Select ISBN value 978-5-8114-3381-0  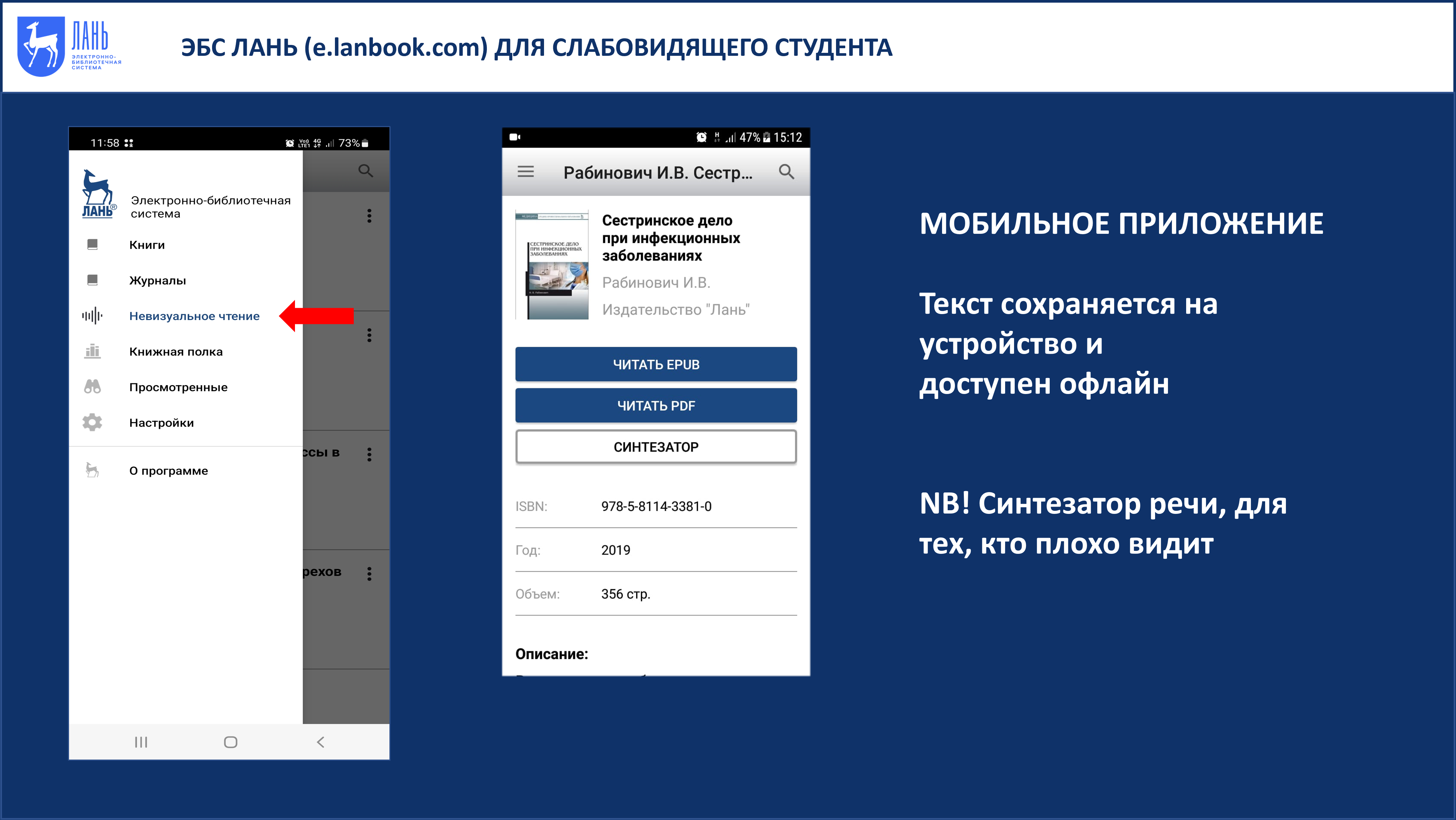click(x=656, y=506)
